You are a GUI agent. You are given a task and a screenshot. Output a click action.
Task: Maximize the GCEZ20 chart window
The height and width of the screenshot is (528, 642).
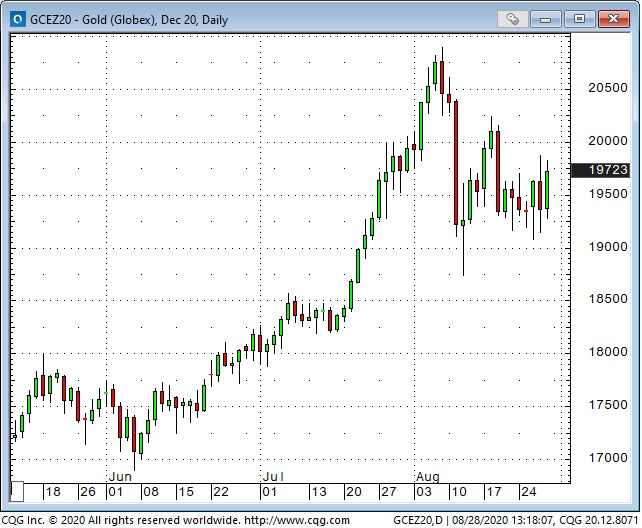click(x=579, y=19)
